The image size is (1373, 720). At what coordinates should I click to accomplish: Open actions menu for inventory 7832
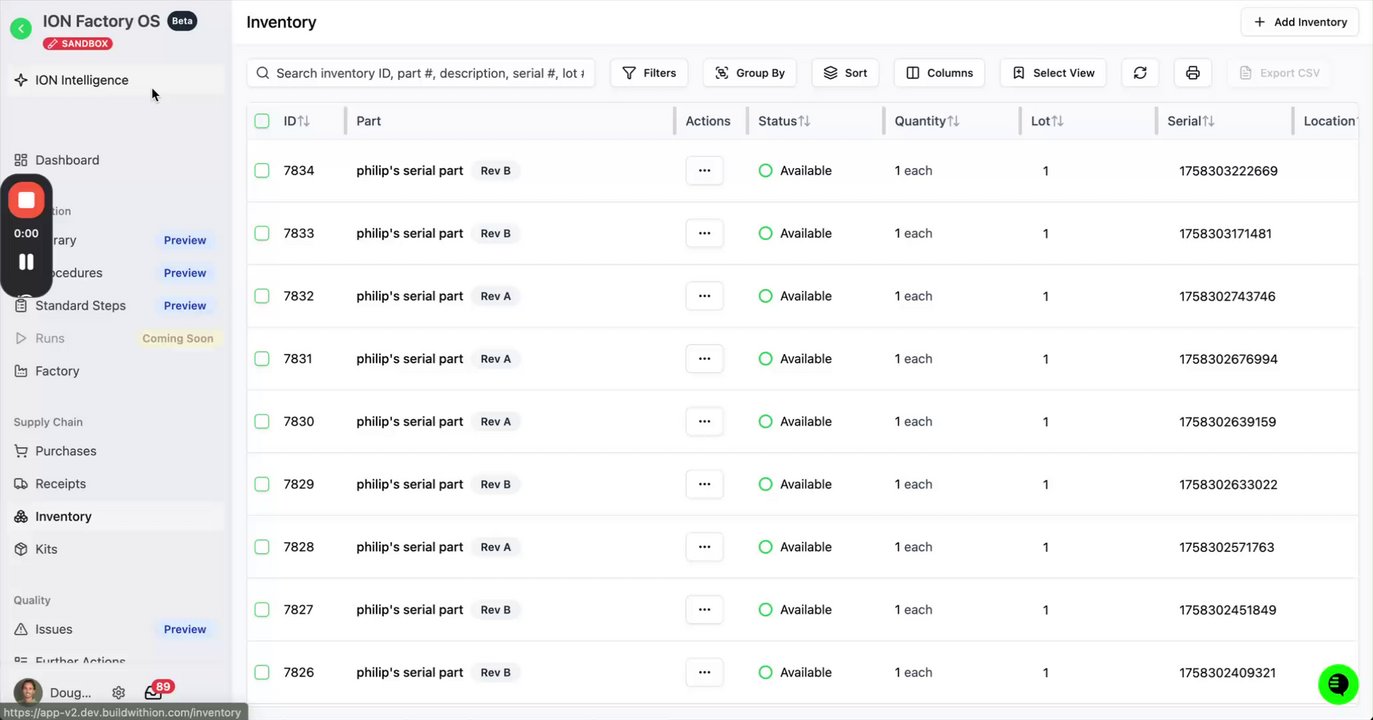coord(704,296)
